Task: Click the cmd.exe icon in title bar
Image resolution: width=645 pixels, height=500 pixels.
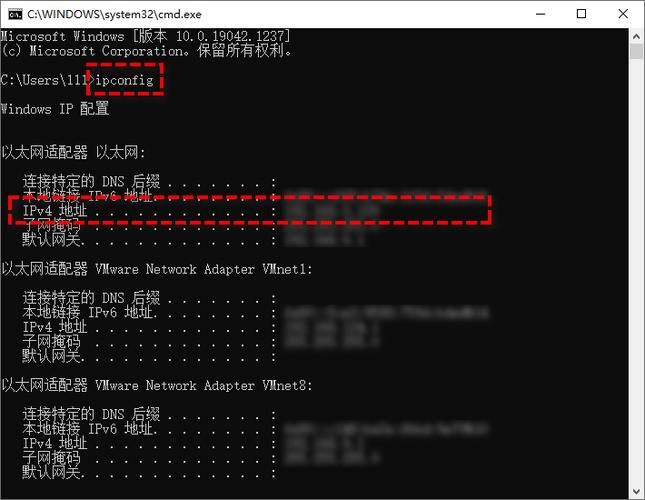Action: pos(15,14)
